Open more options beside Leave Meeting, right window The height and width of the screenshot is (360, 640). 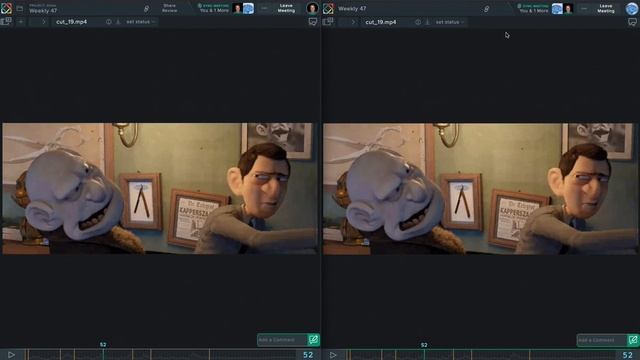(x=584, y=8)
